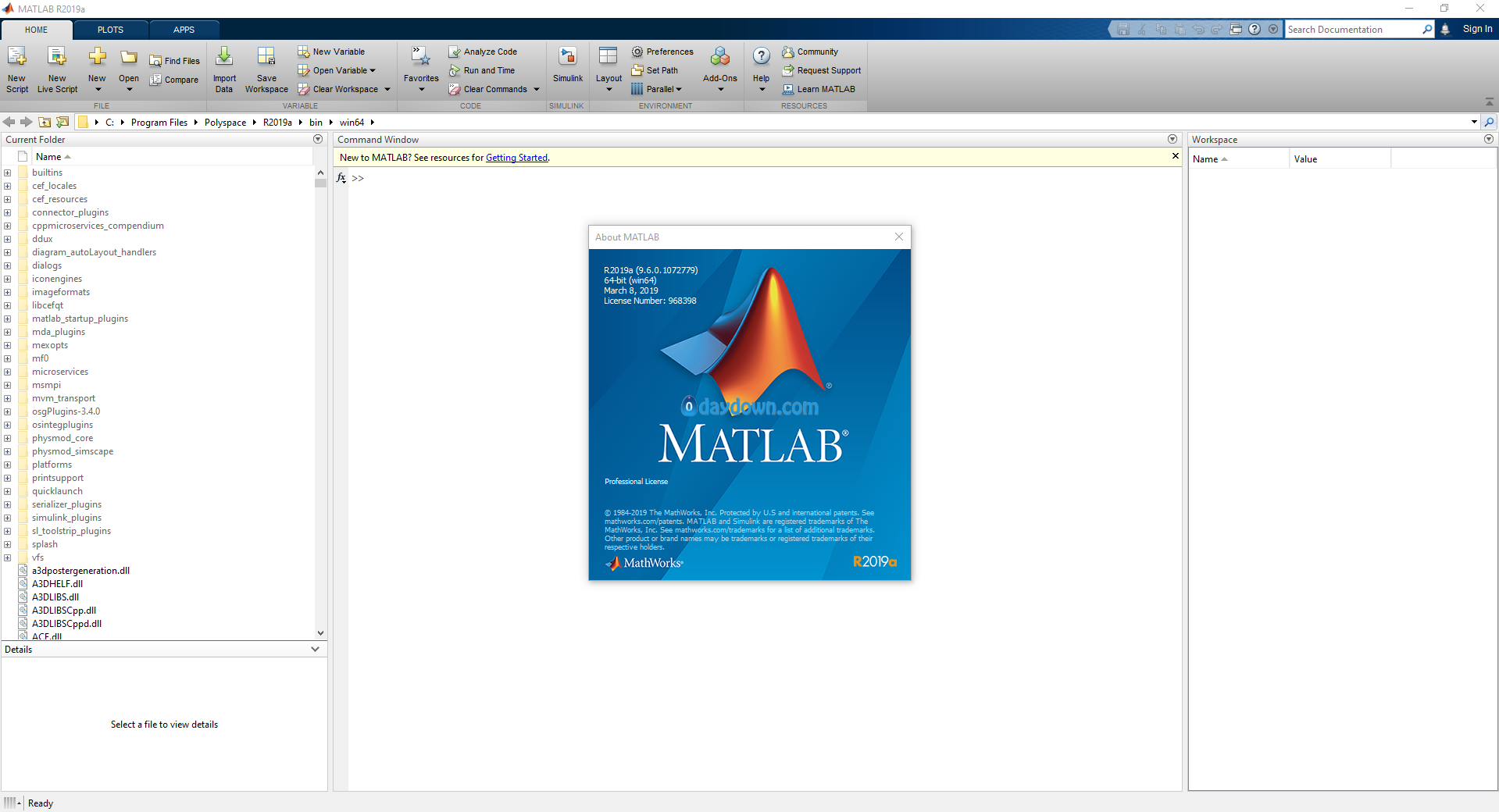1499x812 pixels.
Task: Open the Favorites menu
Action: 421,69
